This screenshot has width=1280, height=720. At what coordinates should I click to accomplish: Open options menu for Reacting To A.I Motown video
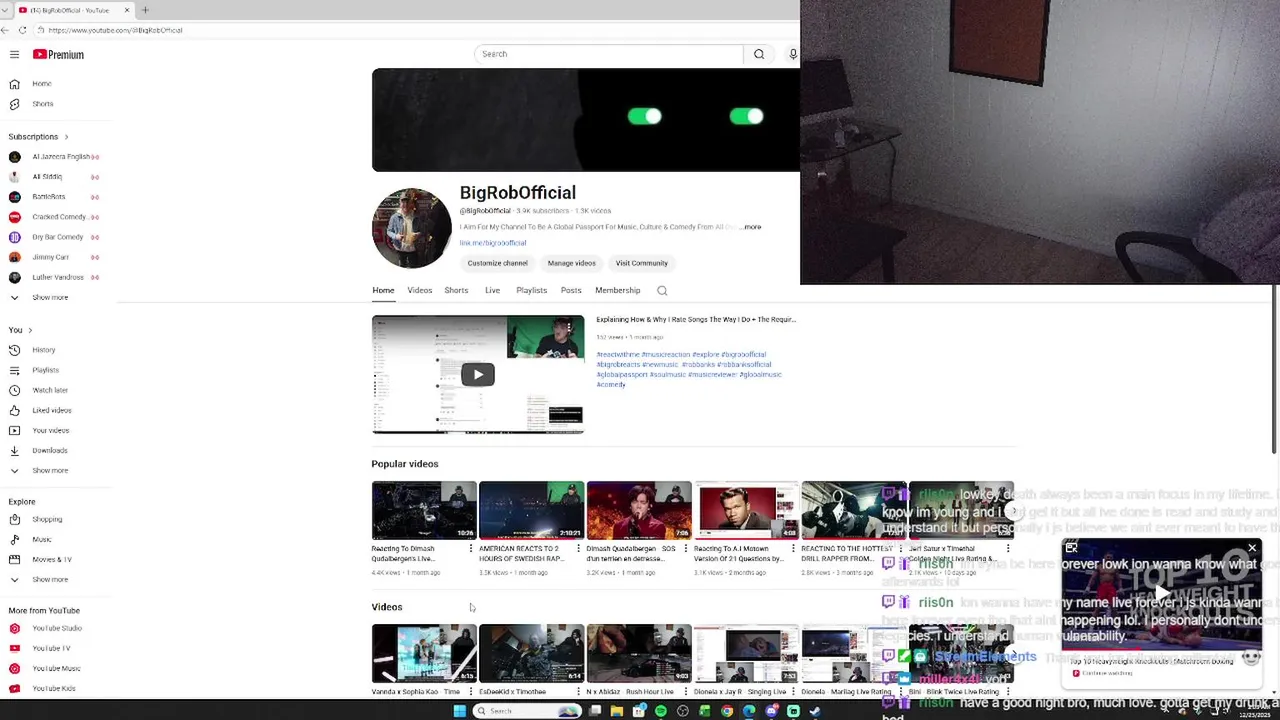click(793, 549)
